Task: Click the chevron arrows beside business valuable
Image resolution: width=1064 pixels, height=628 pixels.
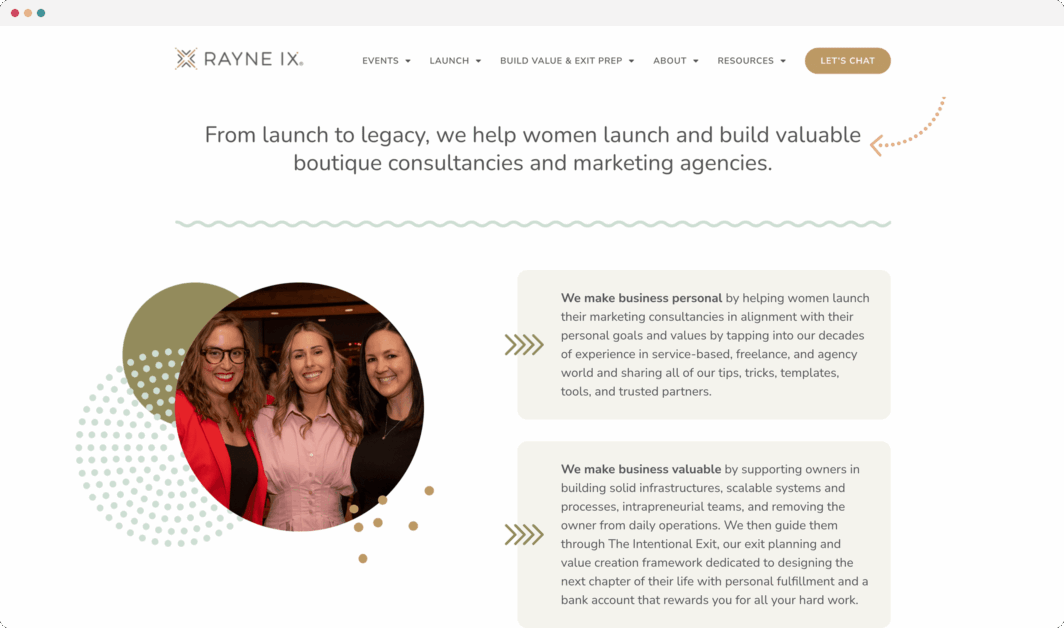Action: (524, 535)
